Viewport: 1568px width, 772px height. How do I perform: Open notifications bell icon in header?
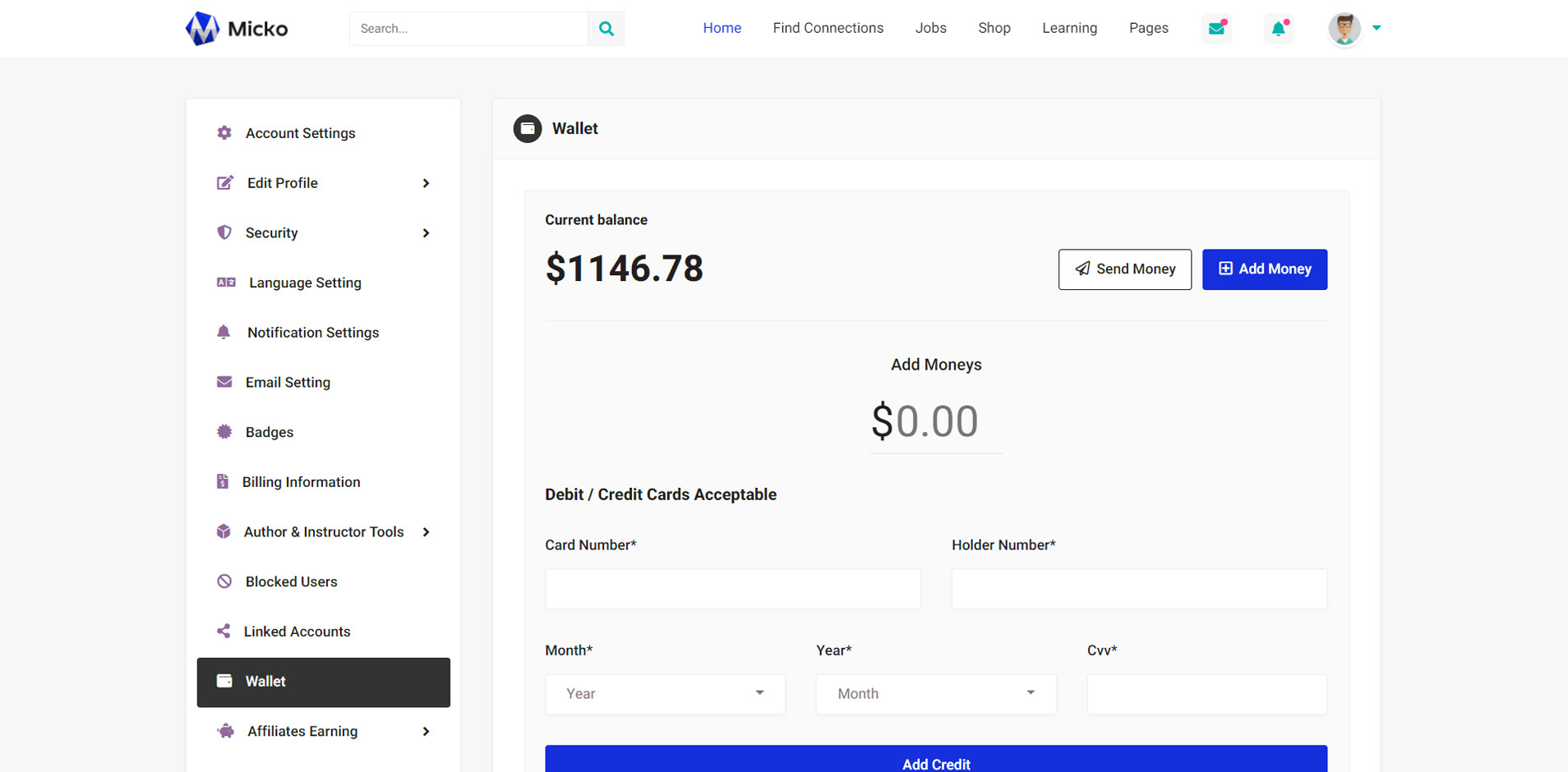(x=1278, y=29)
